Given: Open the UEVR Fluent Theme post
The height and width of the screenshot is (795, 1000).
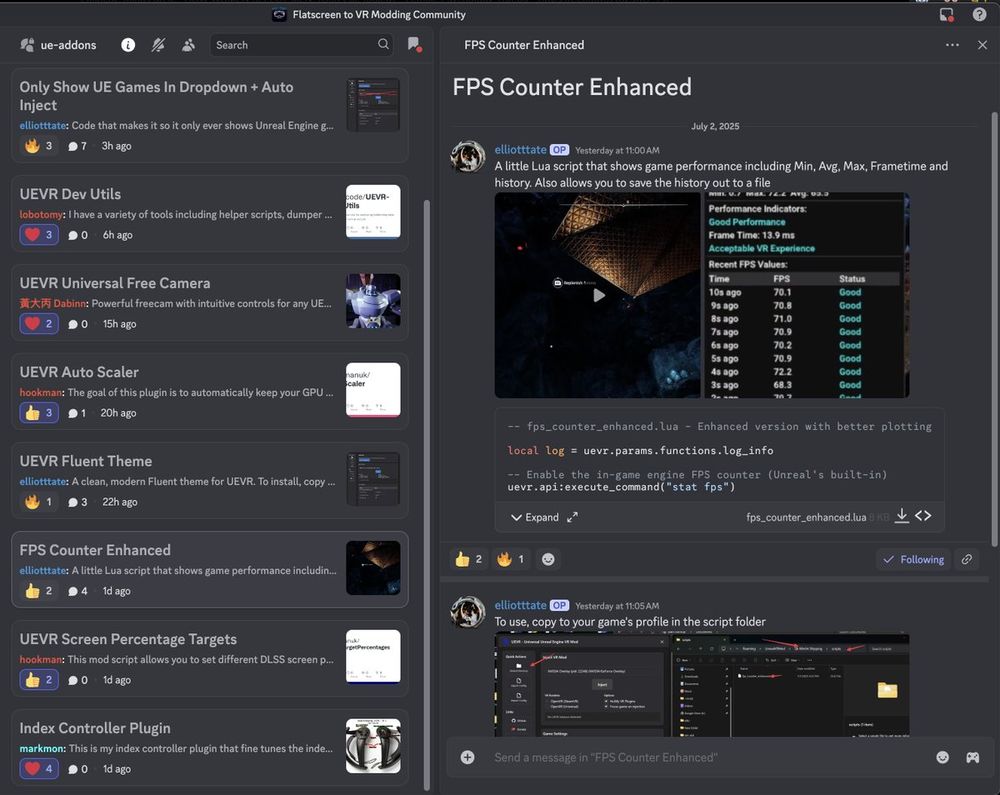Looking at the screenshot, I should [210, 481].
